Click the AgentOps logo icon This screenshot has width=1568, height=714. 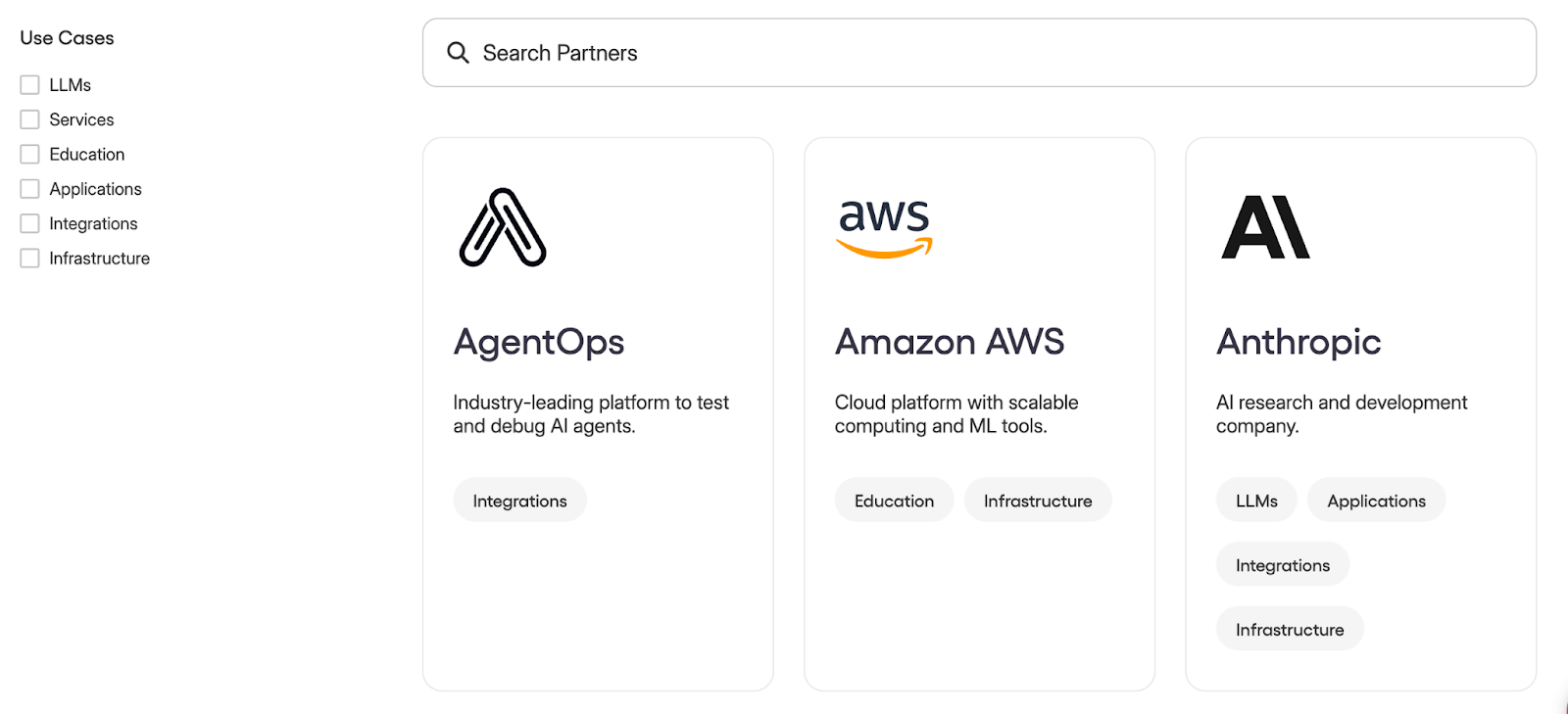[x=503, y=227]
